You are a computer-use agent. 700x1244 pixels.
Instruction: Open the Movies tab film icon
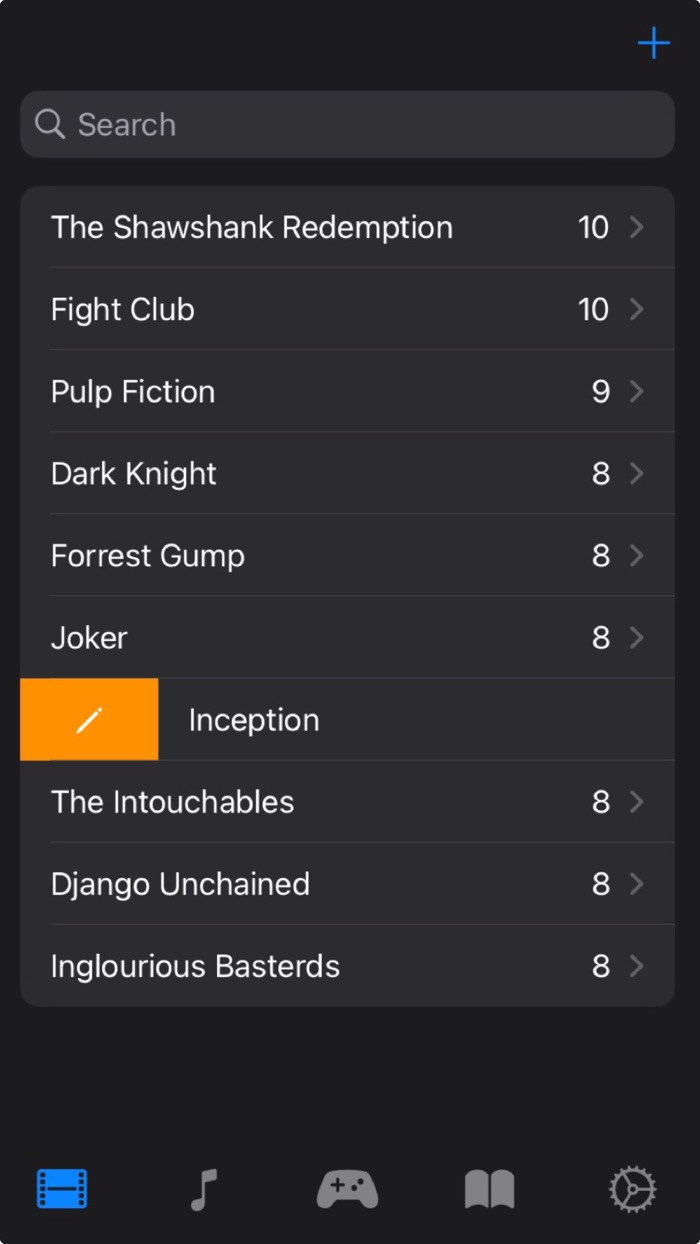pyautogui.click(x=62, y=1189)
